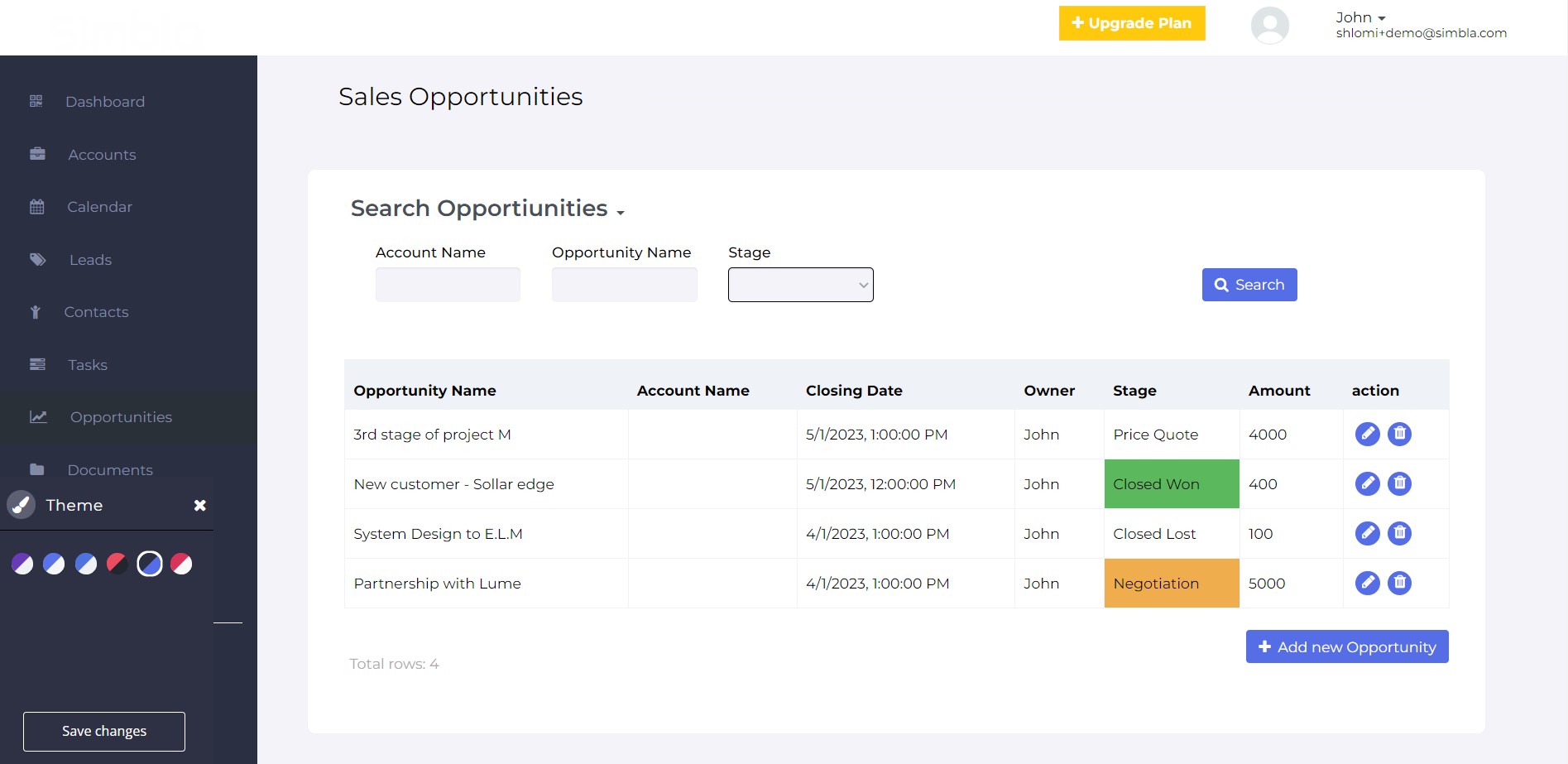Click Amount column header

click(x=1279, y=391)
